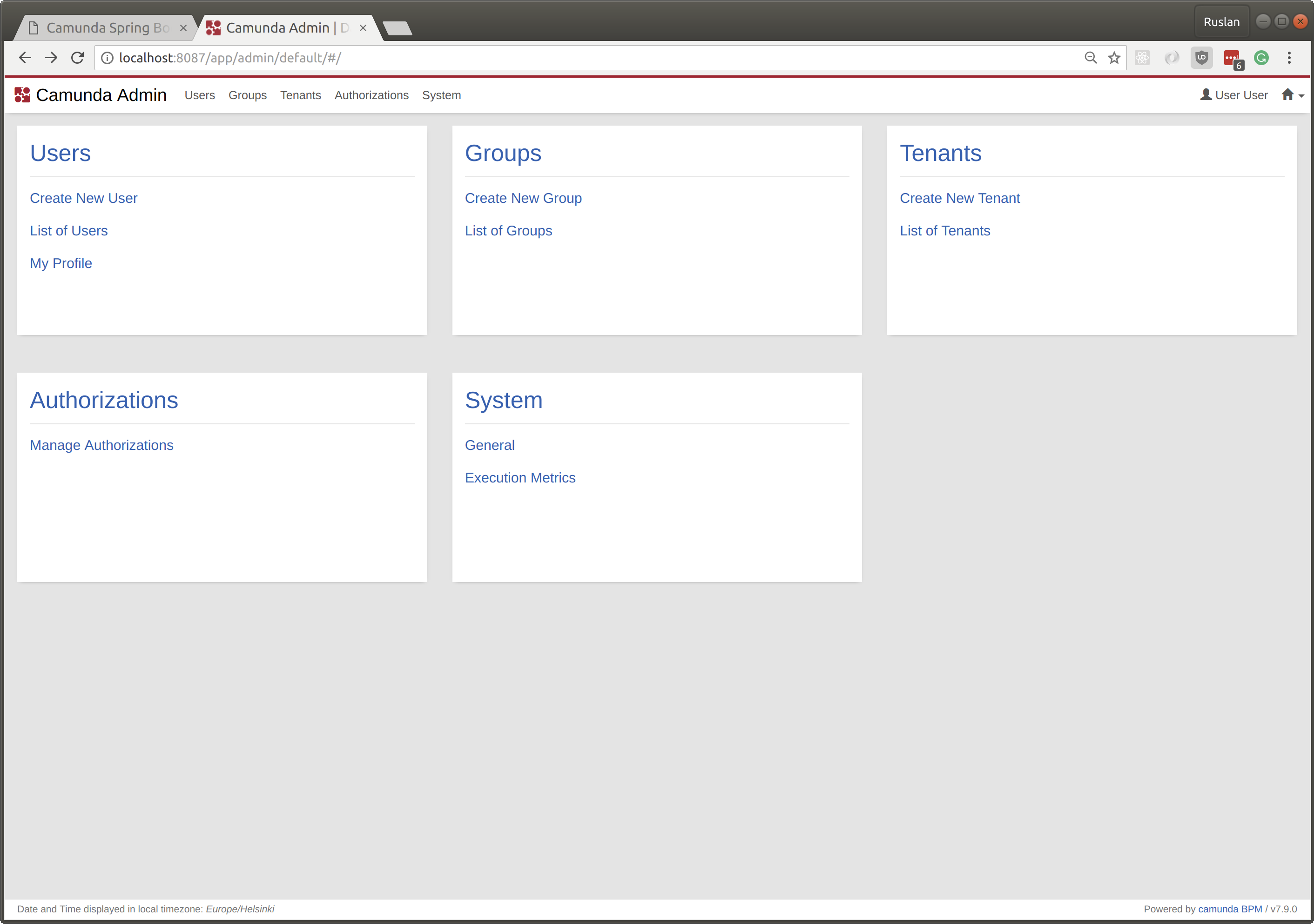Open the Chrome three-dot menu
1314x924 pixels.
pyautogui.click(x=1289, y=58)
